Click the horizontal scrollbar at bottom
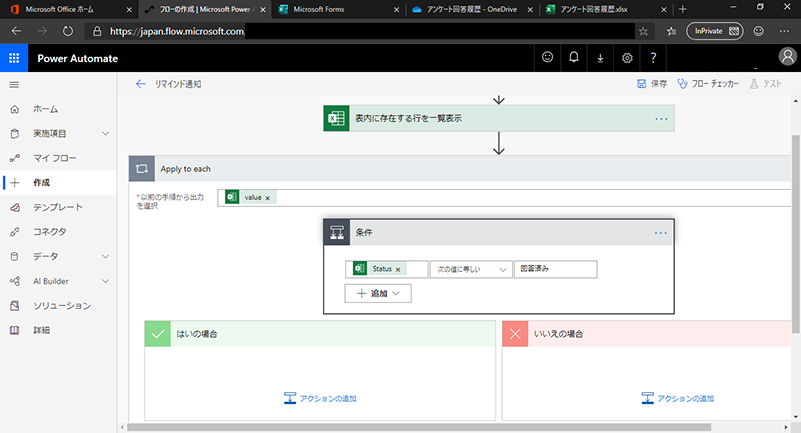Screen dimensions: 801x433 [x=419, y=427]
